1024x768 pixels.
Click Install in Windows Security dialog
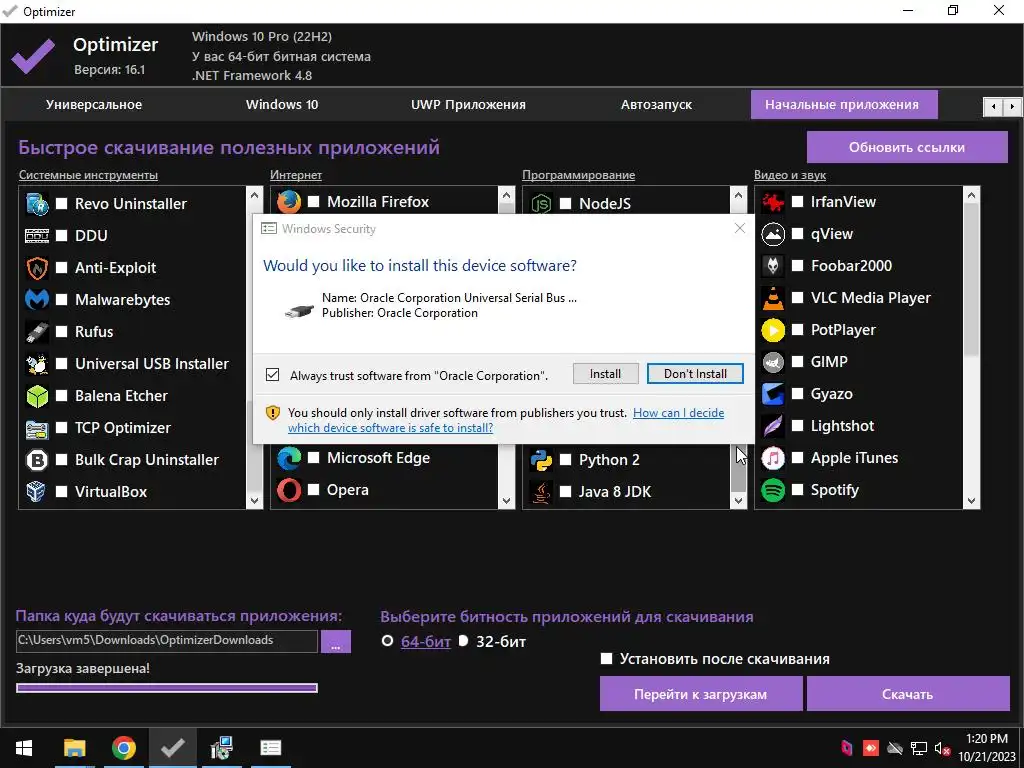(x=605, y=374)
